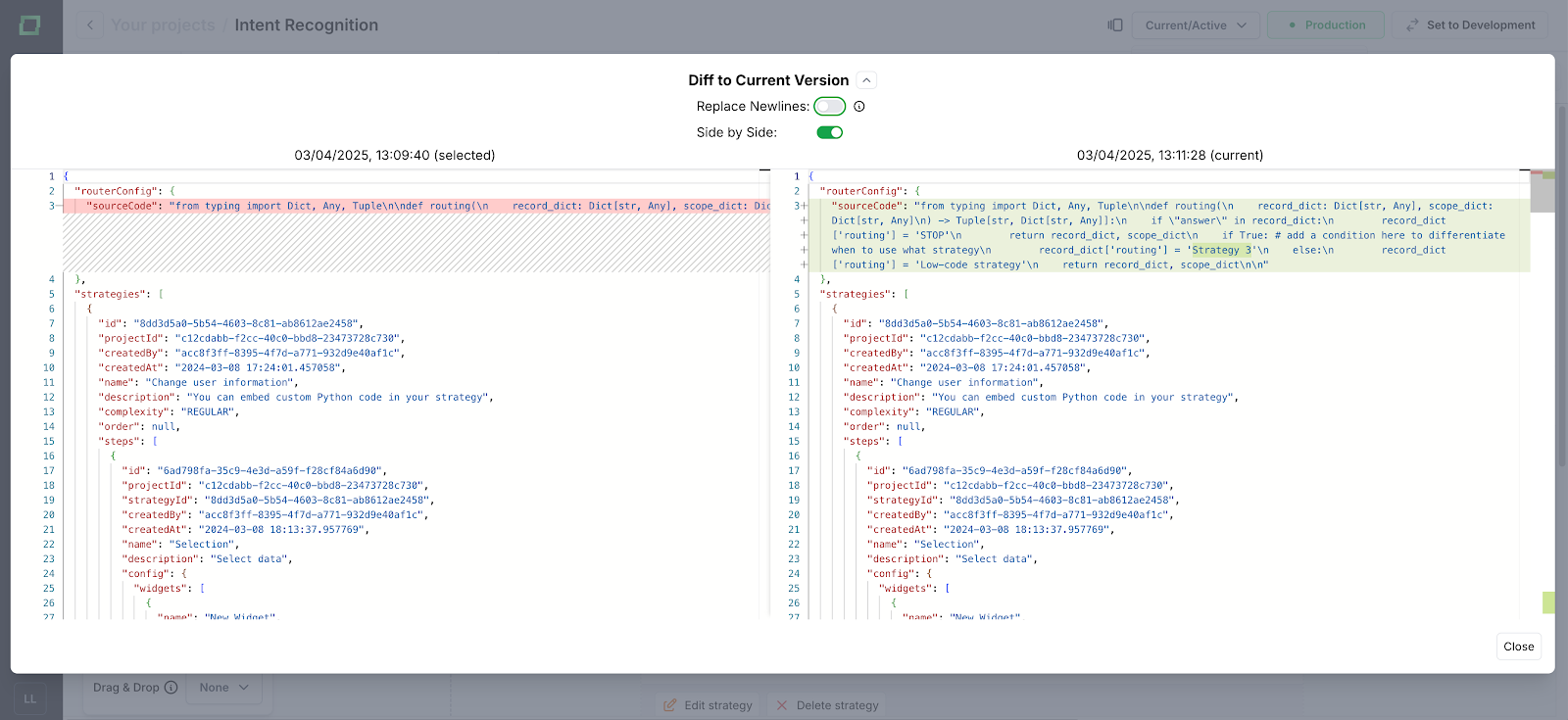Click the back chevron beside Your projects
1568x720 pixels.
[x=90, y=25]
